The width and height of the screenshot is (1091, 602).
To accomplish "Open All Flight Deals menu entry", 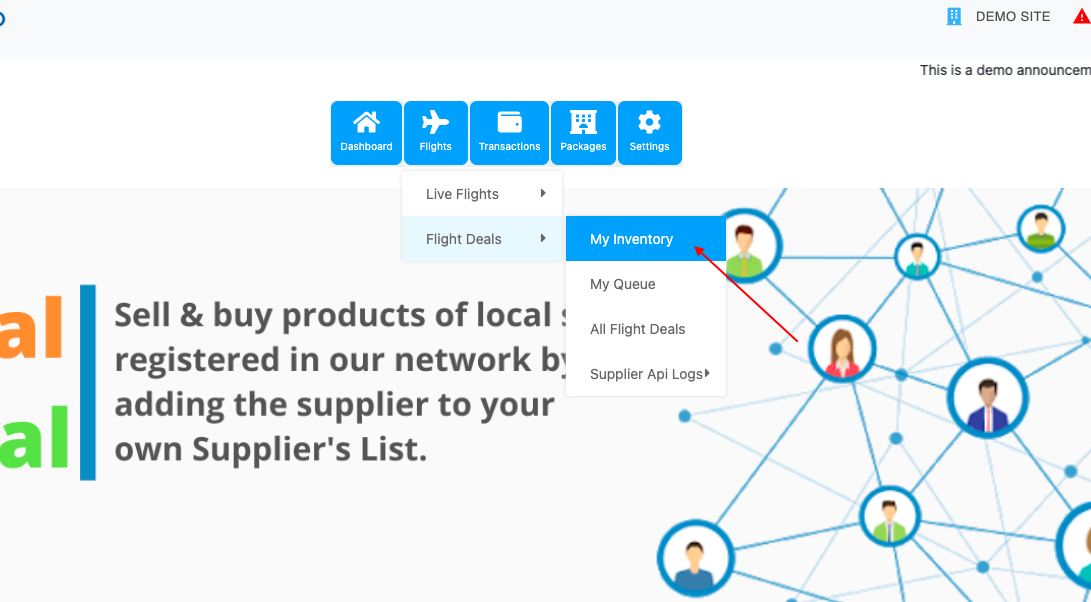I will pyautogui.click(x=637, y=329).
